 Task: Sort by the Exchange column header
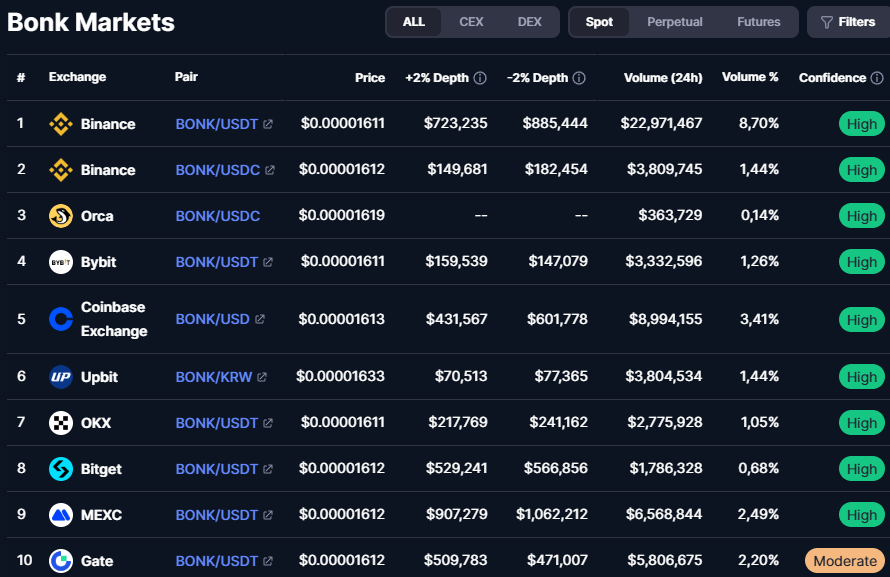click(x=77, y=77)
